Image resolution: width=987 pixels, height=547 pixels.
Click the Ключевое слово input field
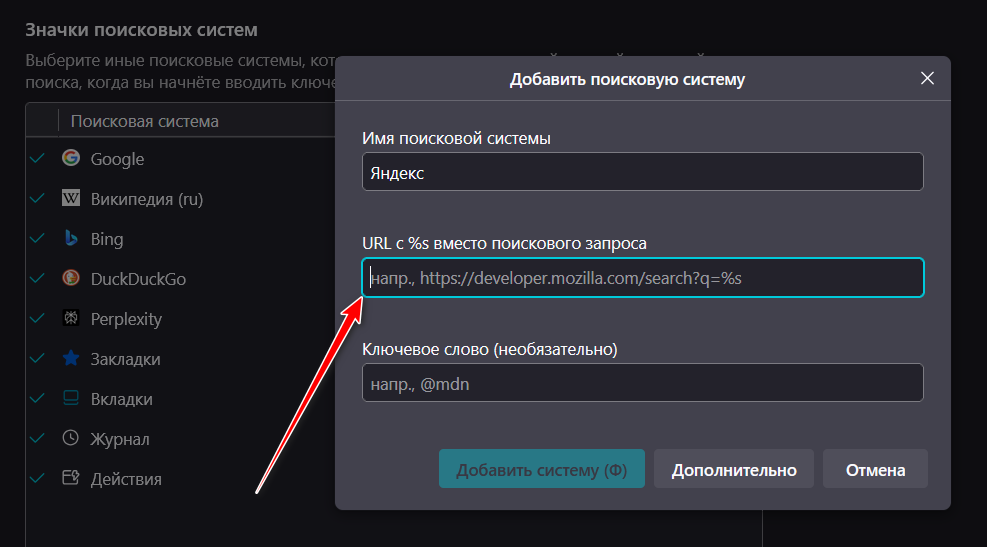click(x=642, y=382)
